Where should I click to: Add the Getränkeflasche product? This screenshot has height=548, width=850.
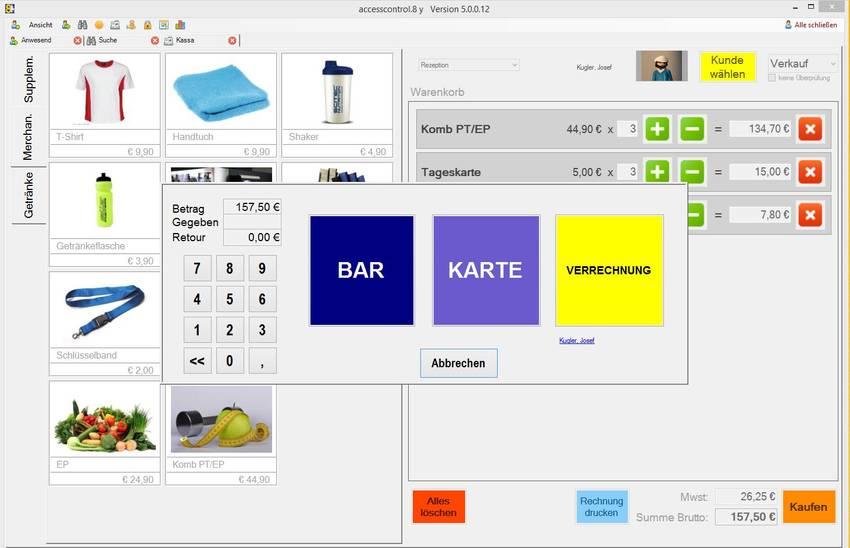pos(105,215)
